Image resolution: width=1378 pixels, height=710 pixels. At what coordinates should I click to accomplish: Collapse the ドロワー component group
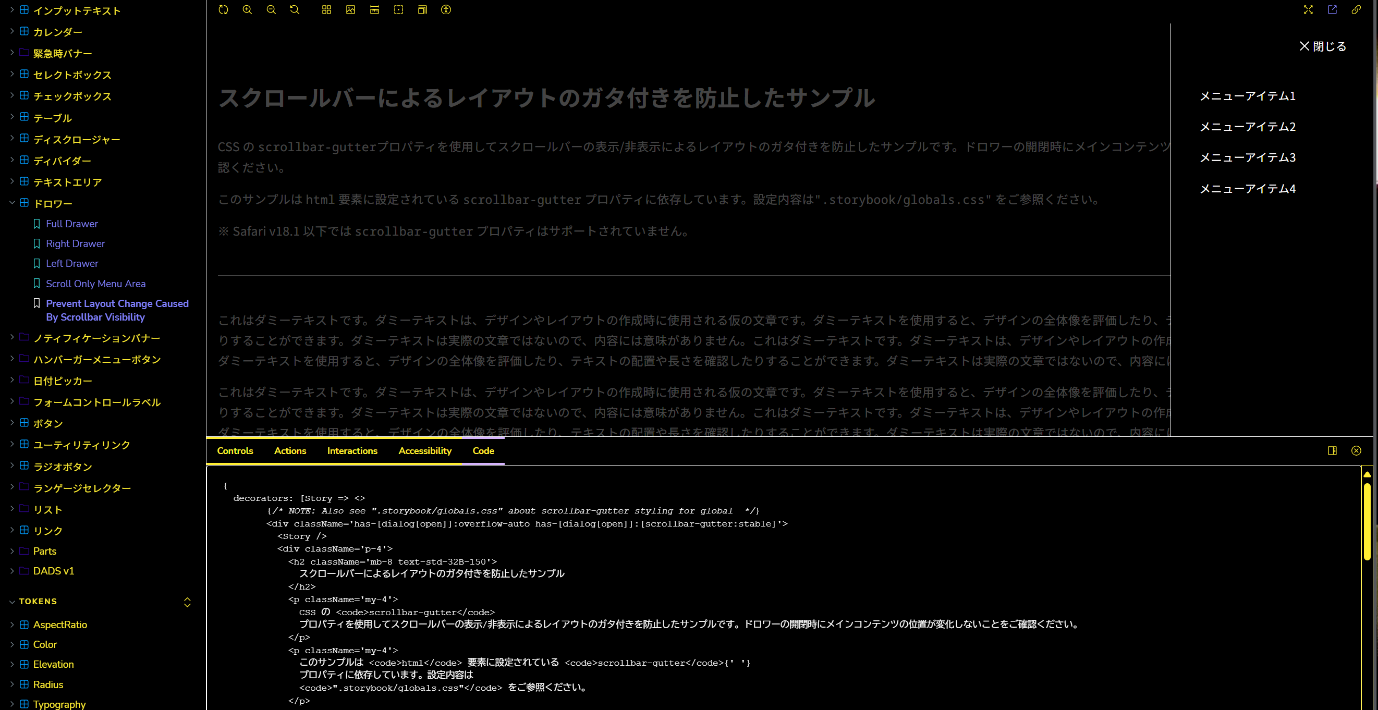[x=12, y=203]
